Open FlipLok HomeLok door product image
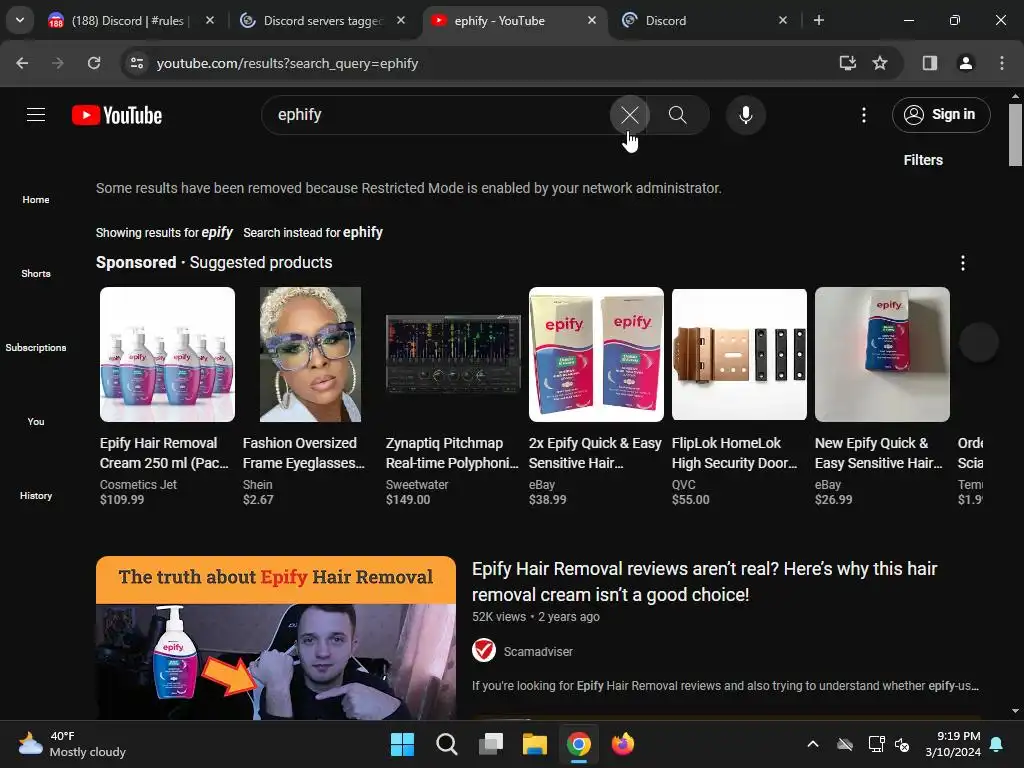The height and width of the screenshot is (768, 1024). (739, 355)
